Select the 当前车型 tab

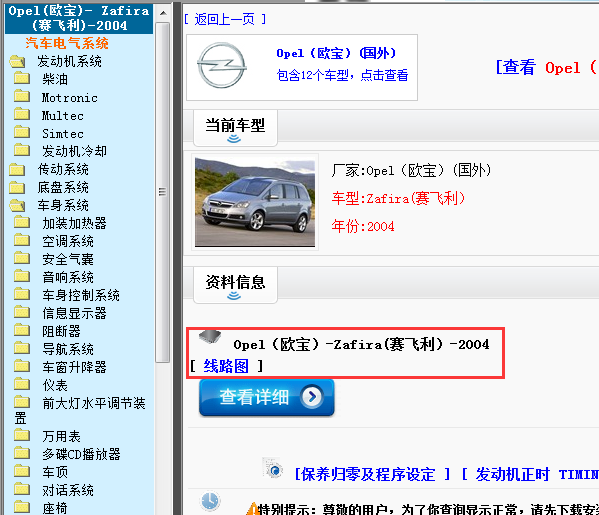(235, 128)
